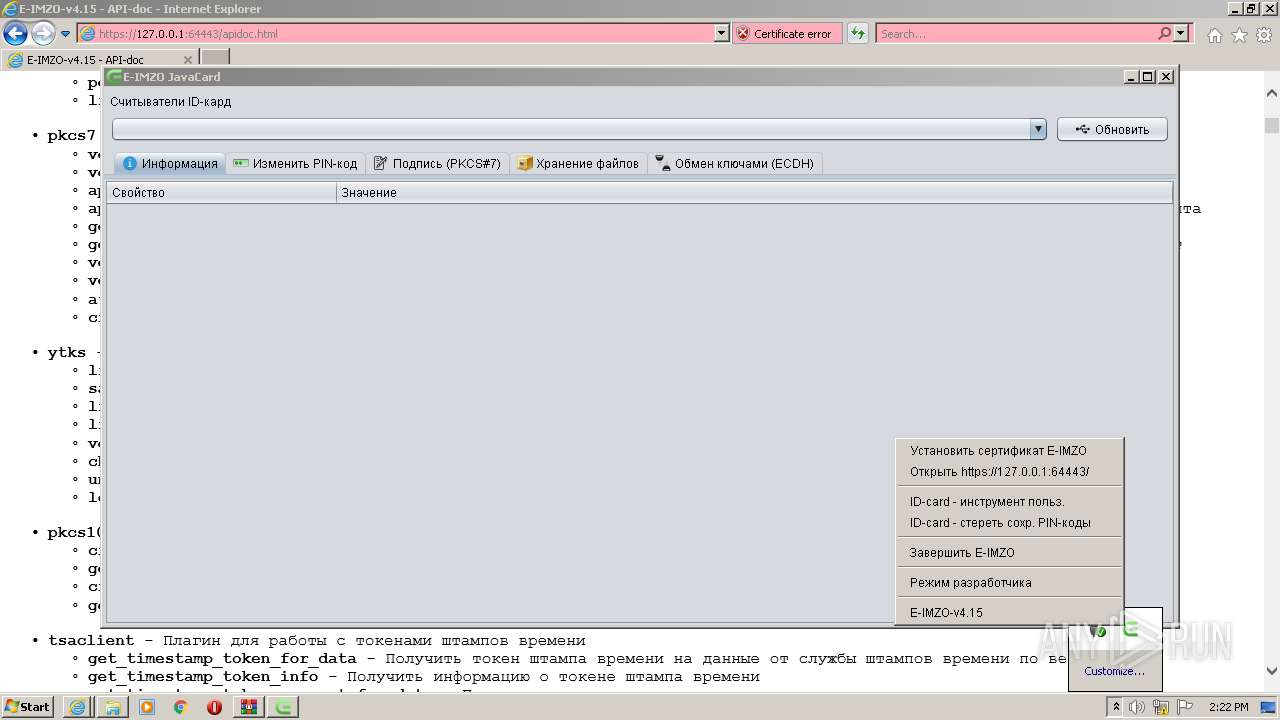Screen dimensions: 1280x720
Task: Open a new blank browser tab
Action: 215,59
